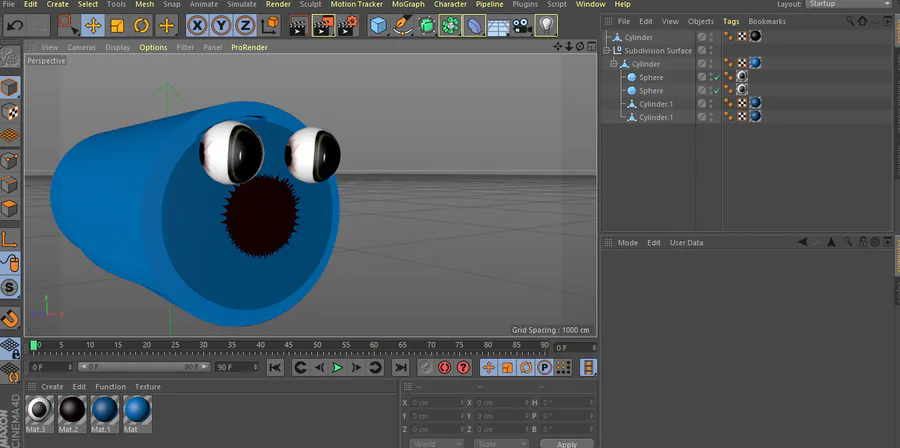Select the black Mat.2 material swatch
Image resolution: width=900 pixels, height=448 pixels.
(72, 409)
